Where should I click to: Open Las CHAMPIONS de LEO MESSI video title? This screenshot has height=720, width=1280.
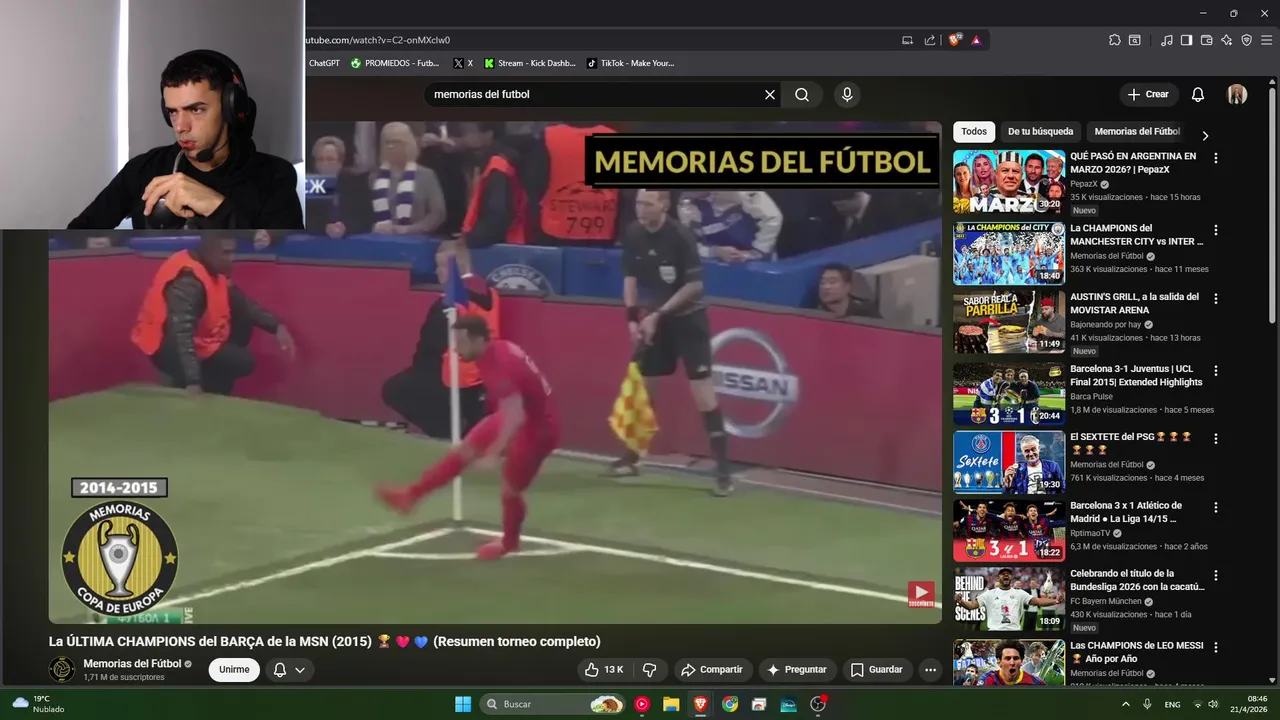coord(1136,652)
